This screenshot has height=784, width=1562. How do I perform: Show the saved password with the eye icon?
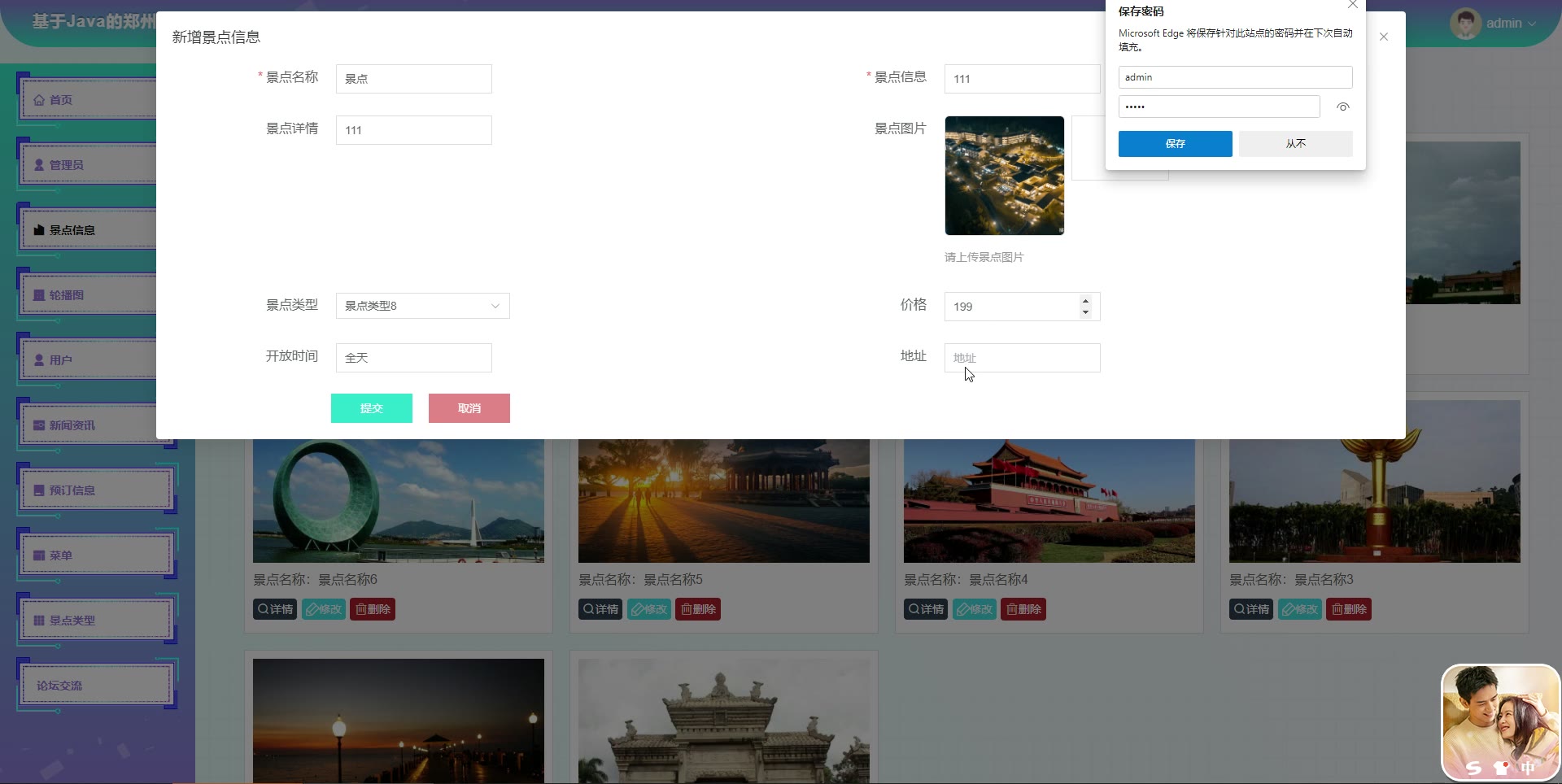click(x=1343, y=107)
